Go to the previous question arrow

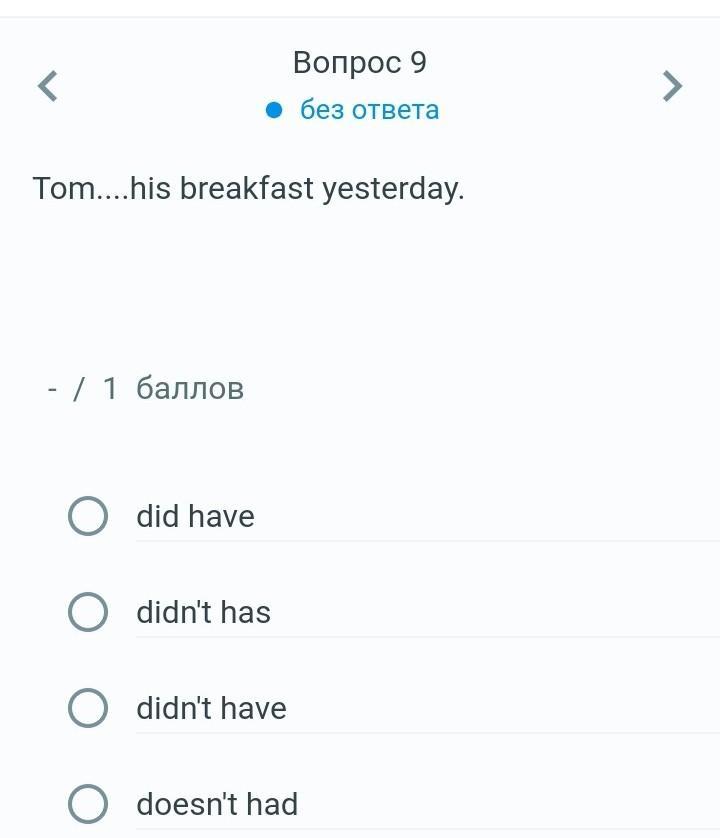48,86
